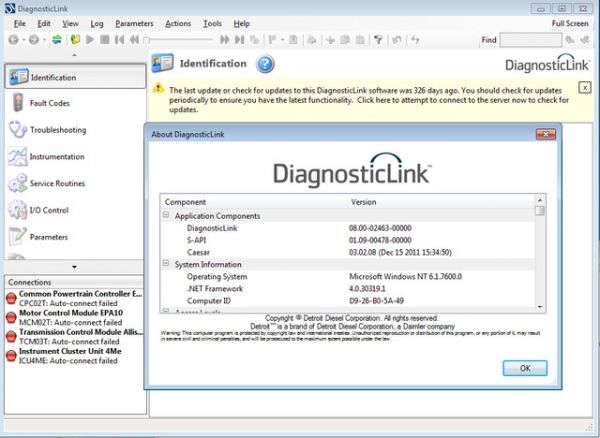600x438 pixels.
Task: Collapse the System Information group
Action: (x=166, y=263)
